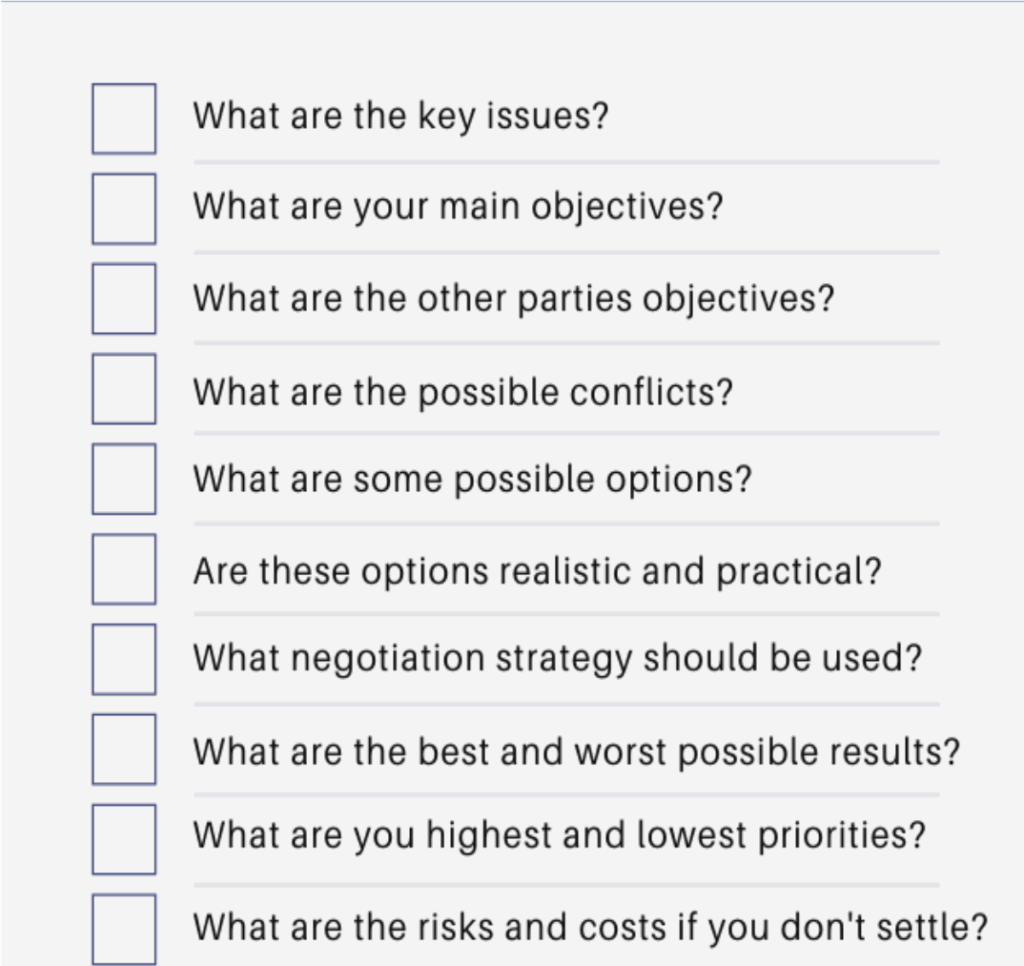The height and width of the screenshot is (966, 1024).
Task: Mark the "negotiation strategy" checkbox
Action: pyautogui.click(x=124, y=658)
